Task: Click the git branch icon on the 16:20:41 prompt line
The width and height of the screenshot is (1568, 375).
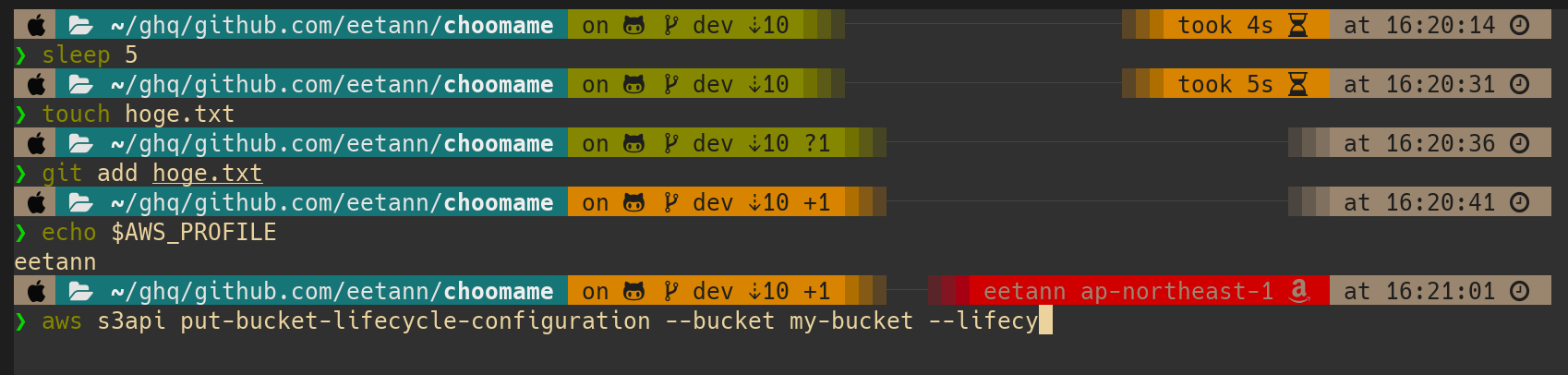Action: [671, 202]
